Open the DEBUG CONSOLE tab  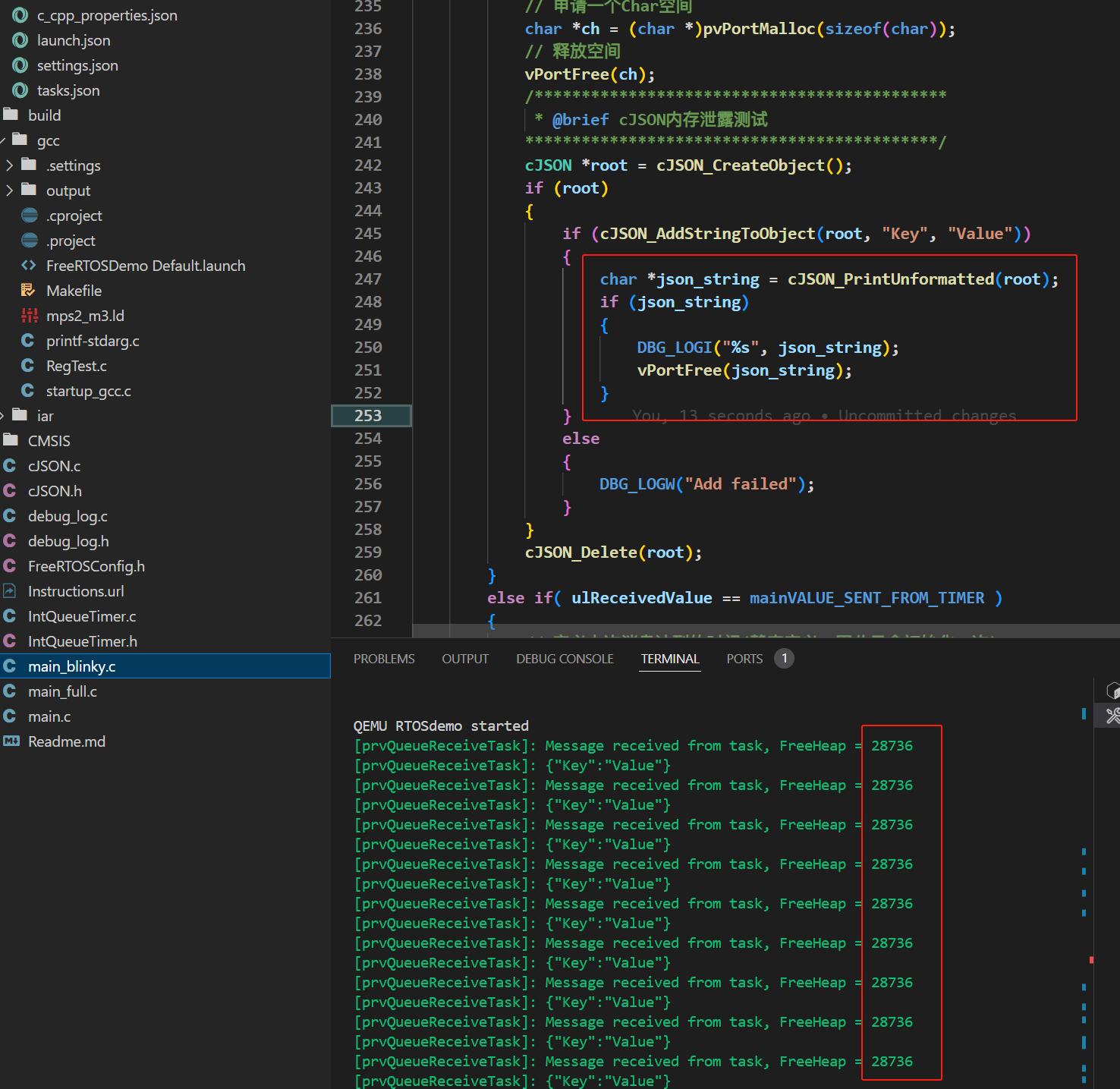pyautogui.click(x=565, y=659)
